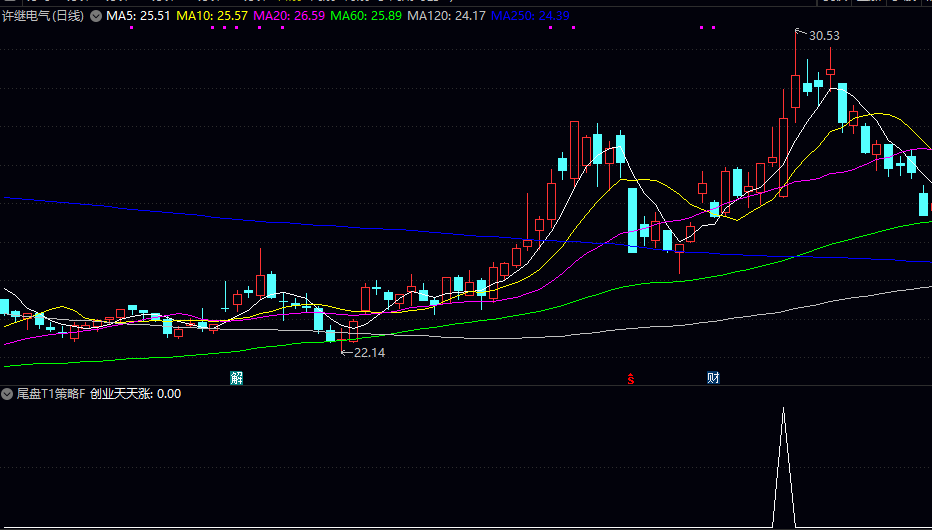Screen dimensions: 932x530
Task: Click the blue MA250 label
Action: point(531,17)
